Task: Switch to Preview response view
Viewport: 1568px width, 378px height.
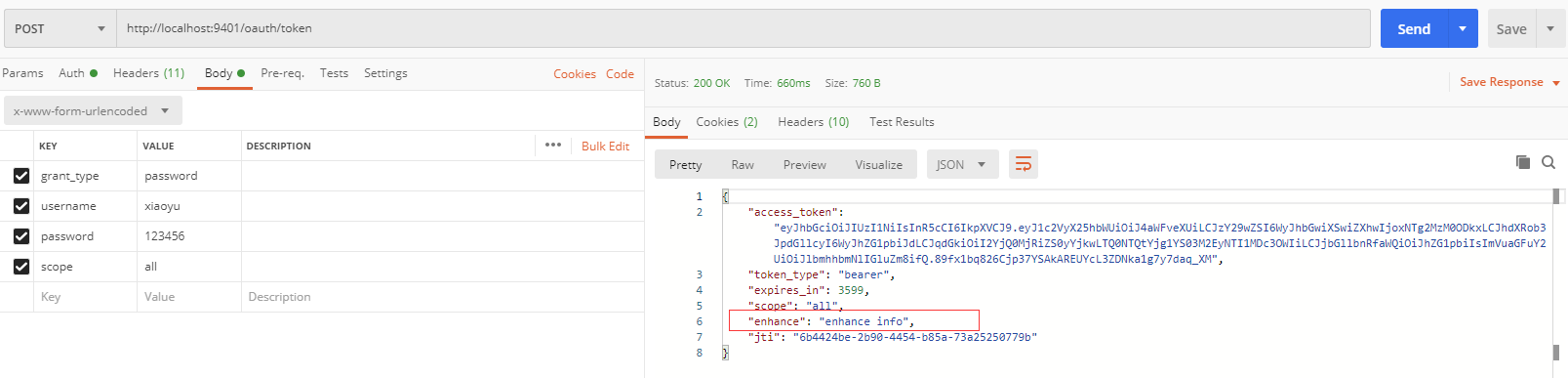Action: click(x=805, y=164)
